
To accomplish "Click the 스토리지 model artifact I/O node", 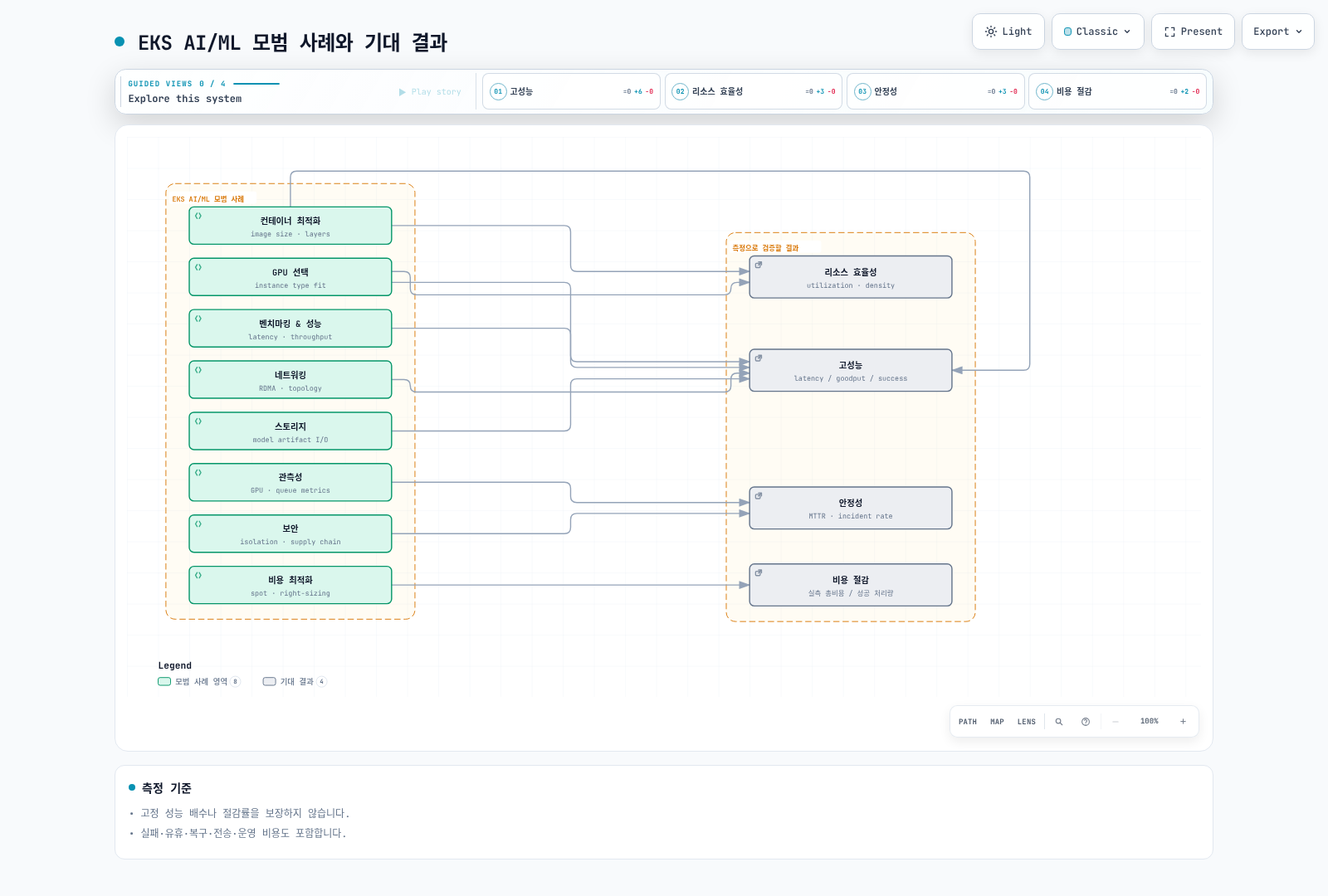I will point(290,431).
